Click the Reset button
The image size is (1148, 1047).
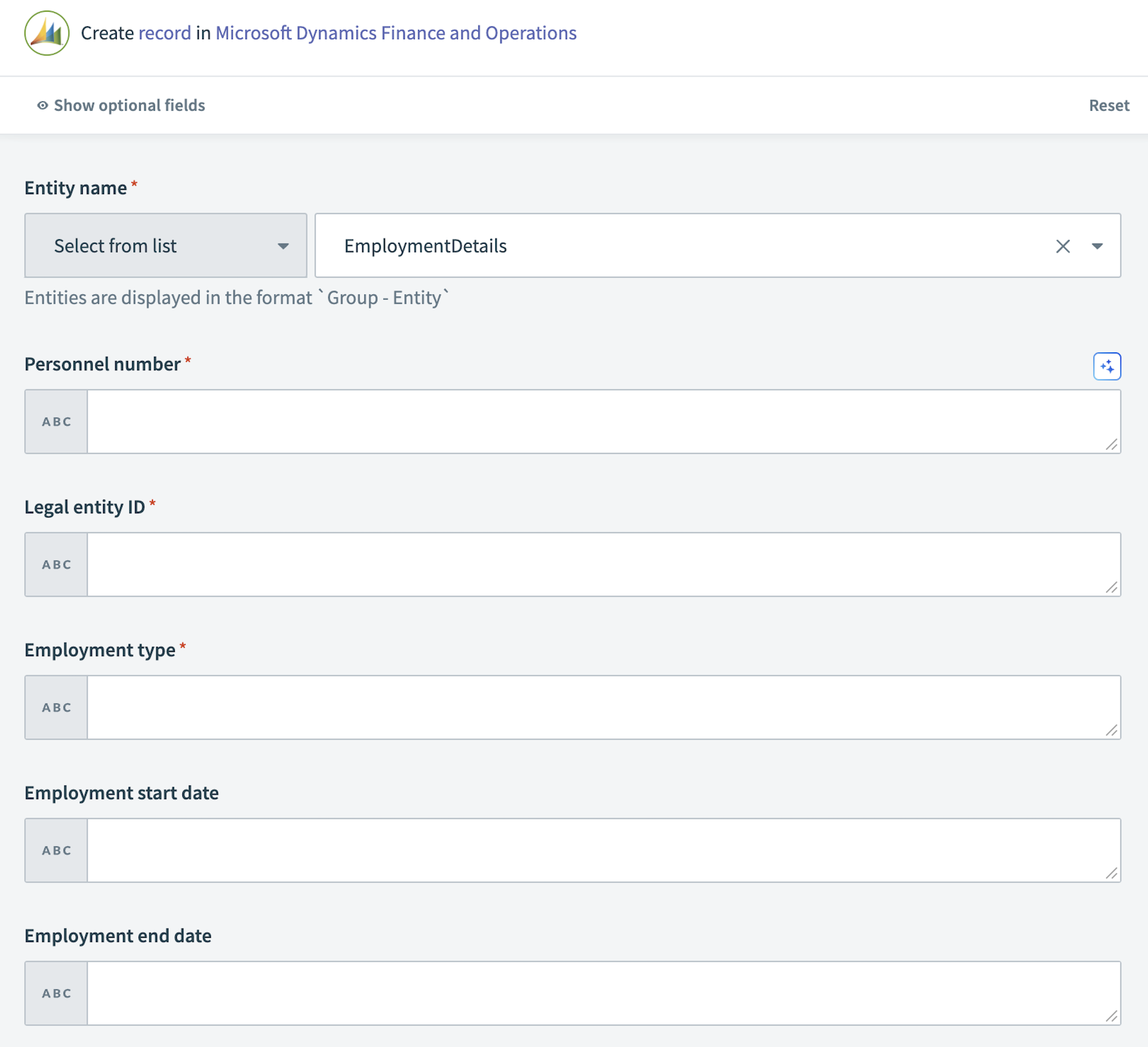(x=1108, y=105)
